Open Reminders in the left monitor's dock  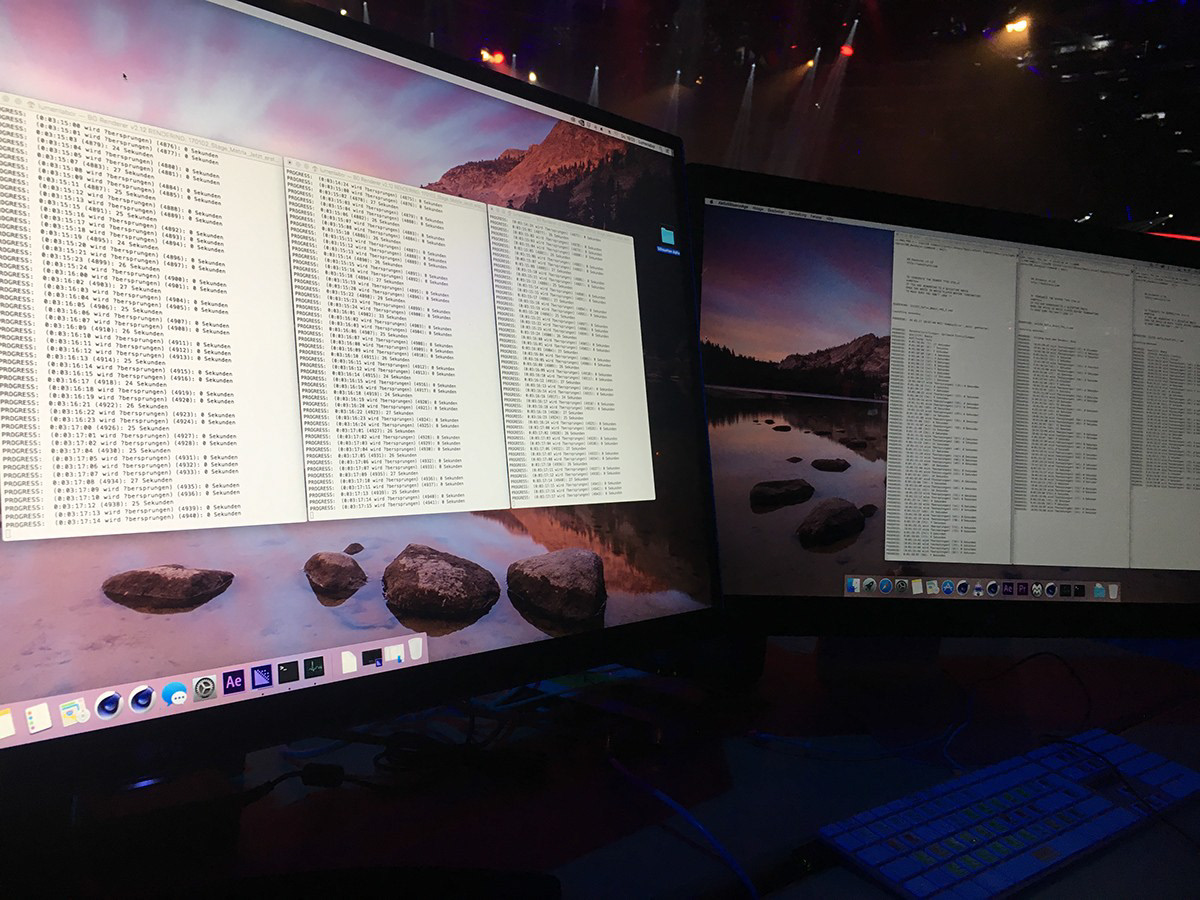[38, 718]
